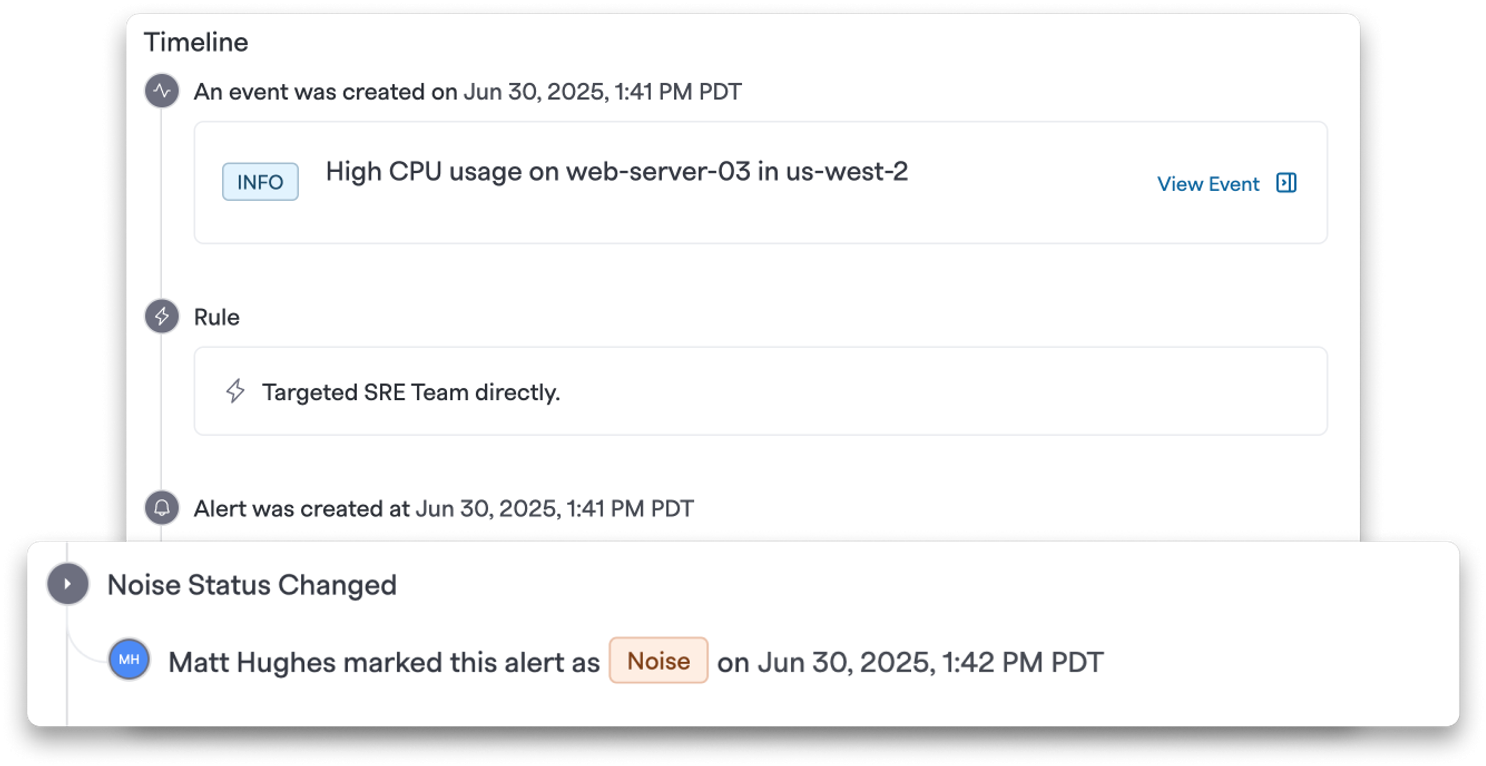
Task: Click the Noise Status Changed heading
Action: tap(252, 585)
